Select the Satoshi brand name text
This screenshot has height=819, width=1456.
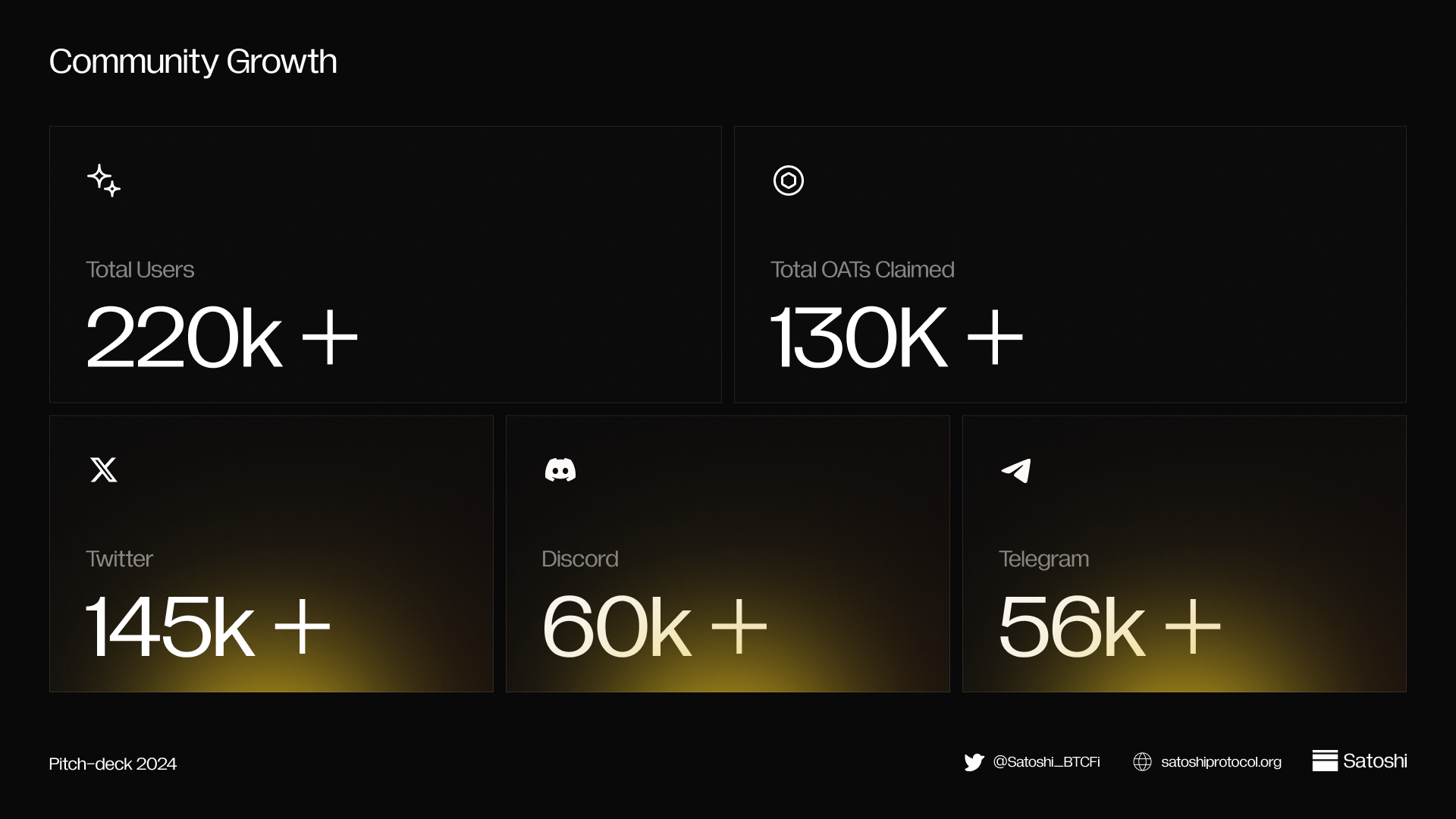1375,761
